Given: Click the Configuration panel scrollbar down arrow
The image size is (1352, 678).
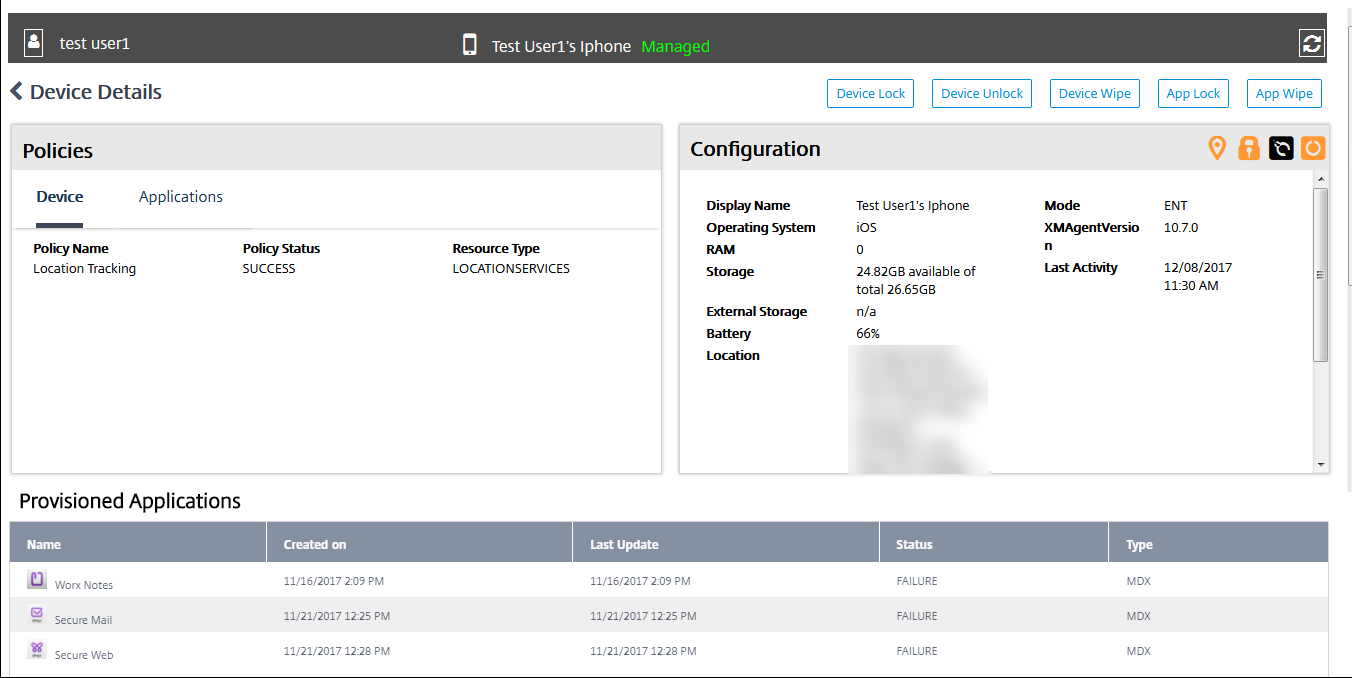Looking at the screenshot, I should tap(1321, 464).
